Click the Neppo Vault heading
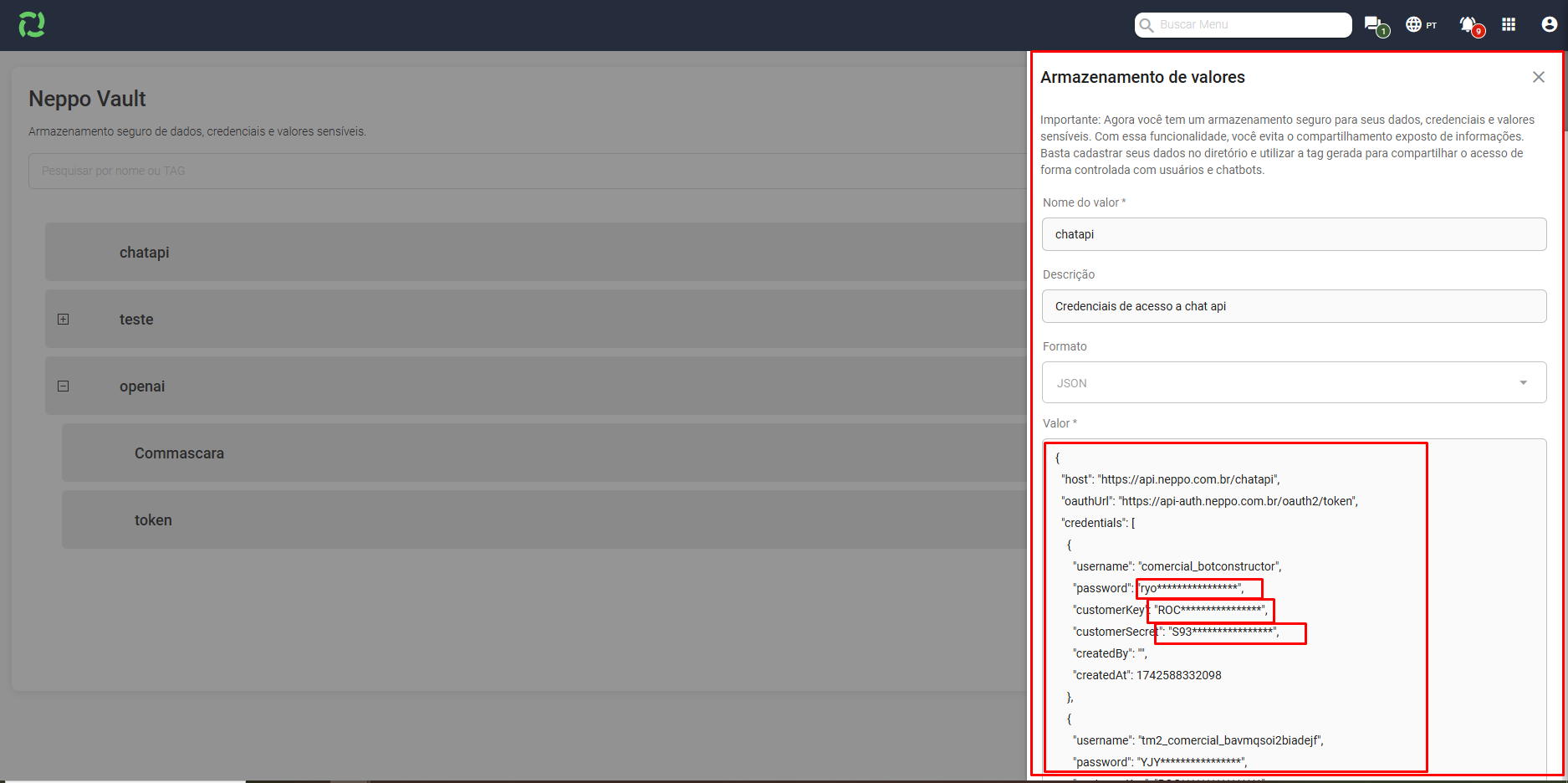This screenshot has height=783, width=1568. (87, 99)
